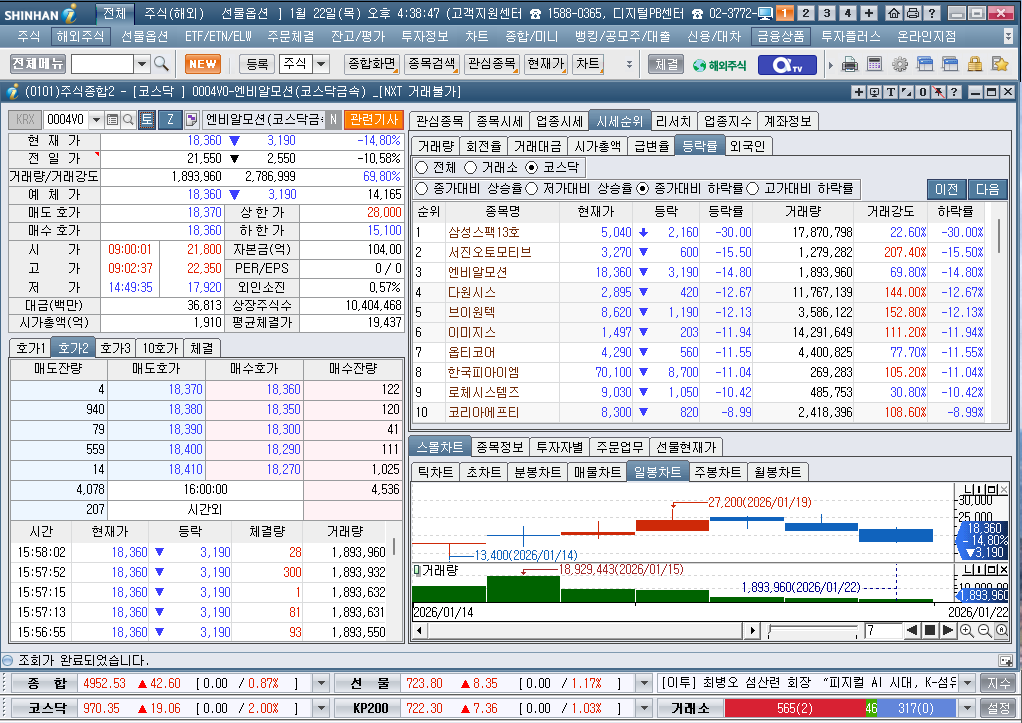Click the magnifier search icon beside menu search box
The image size is (1022, 723).
tap(161, 64)
